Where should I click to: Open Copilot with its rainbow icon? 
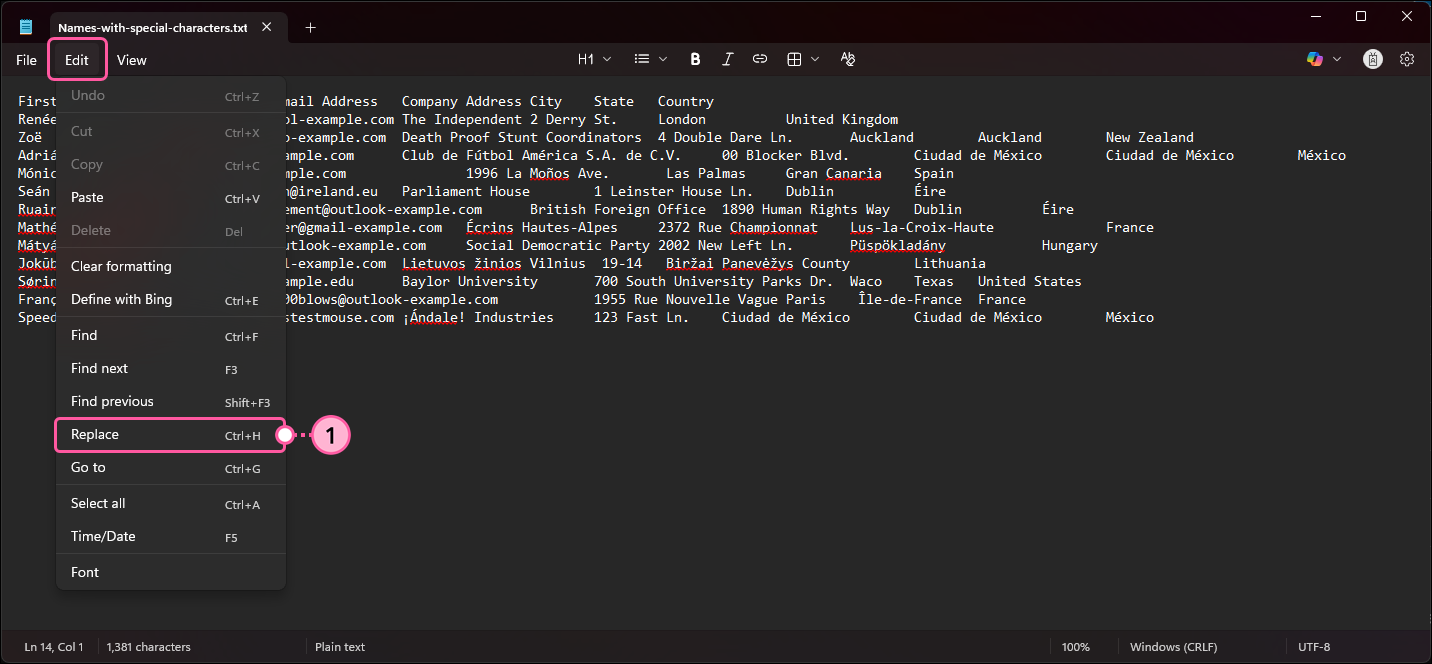click(x=1313, y=58)
